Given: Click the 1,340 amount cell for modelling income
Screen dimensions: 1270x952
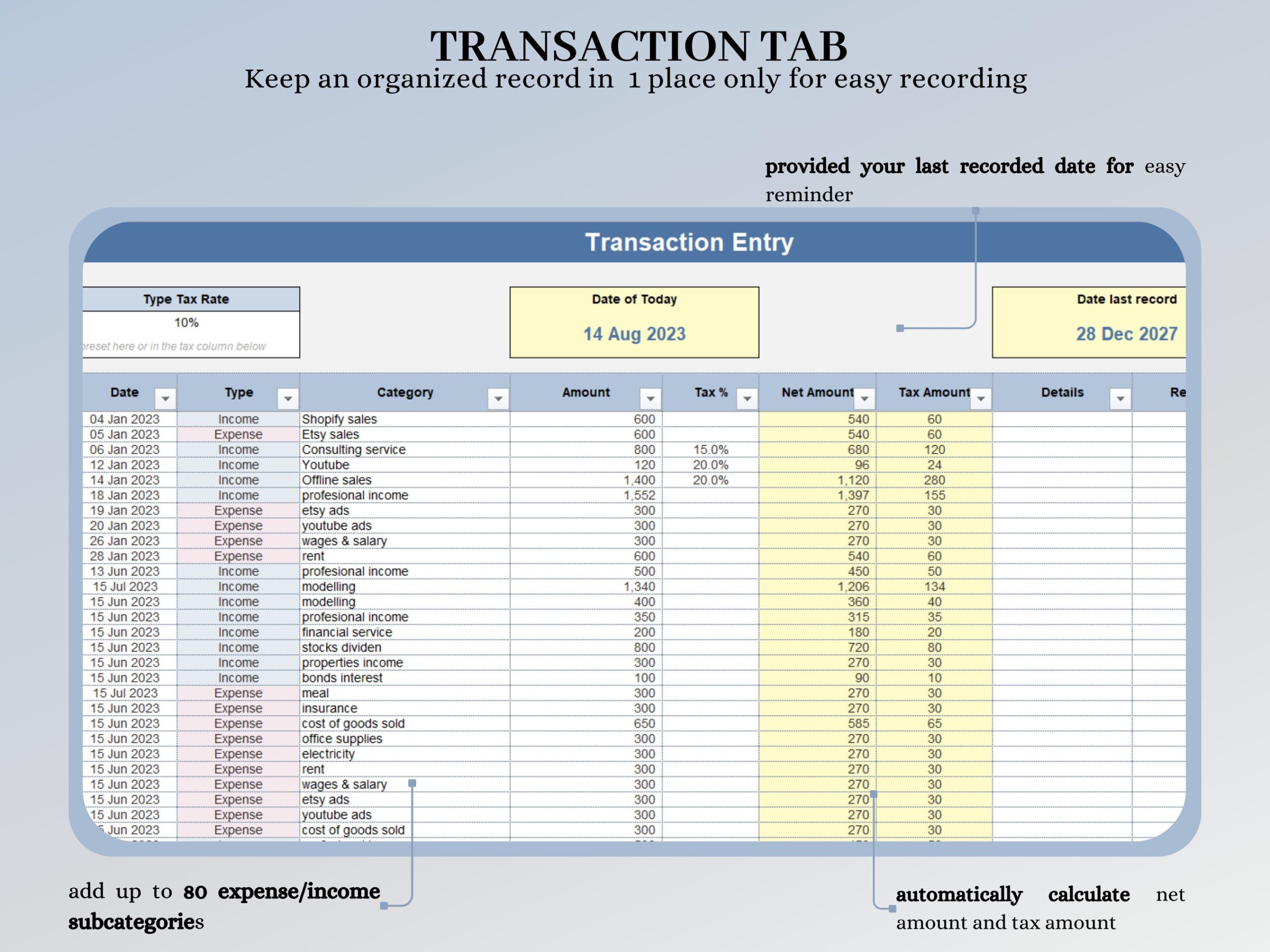Looking at the screenshot, I should point(640,586).
